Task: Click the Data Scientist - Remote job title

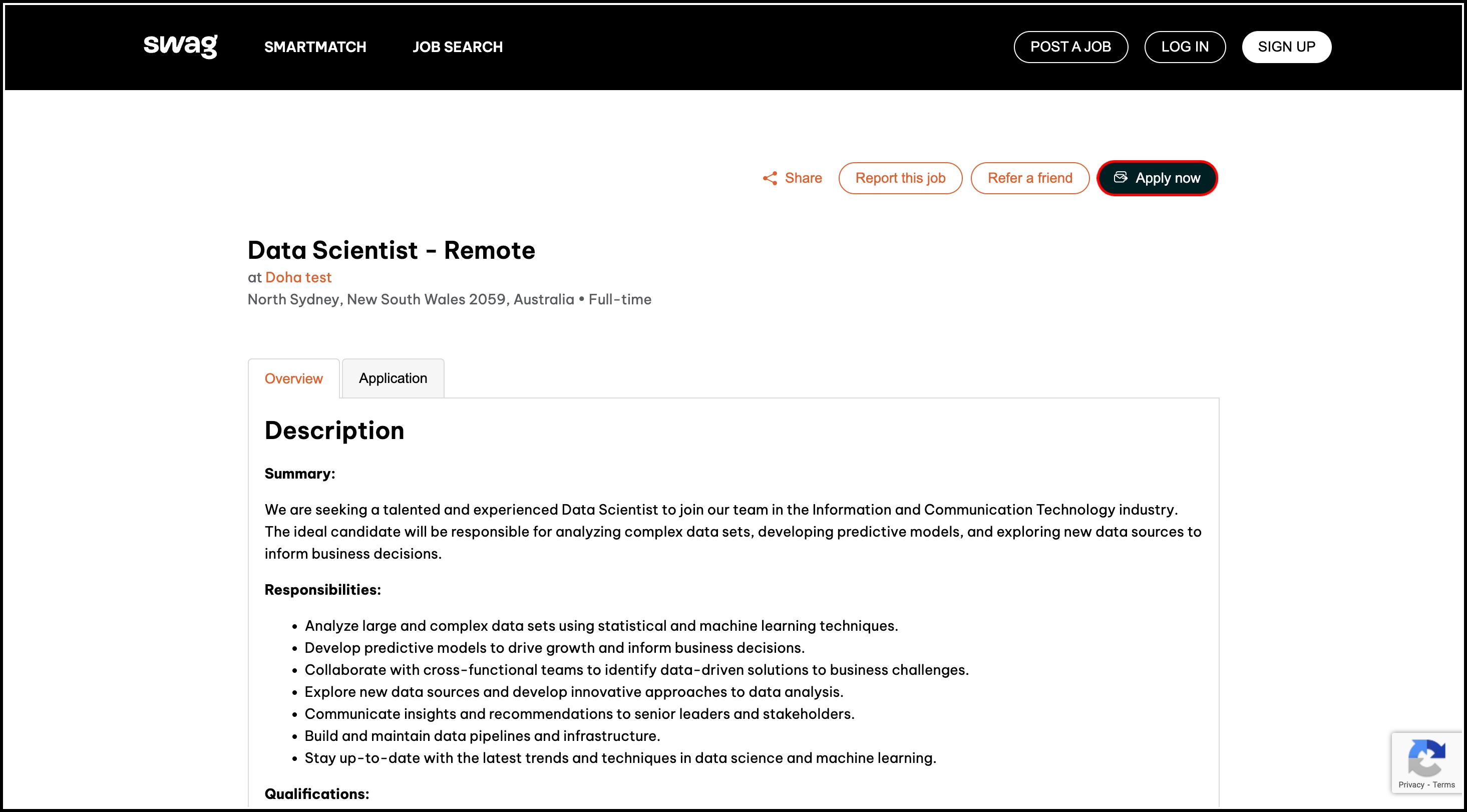Action: [391, 249]
